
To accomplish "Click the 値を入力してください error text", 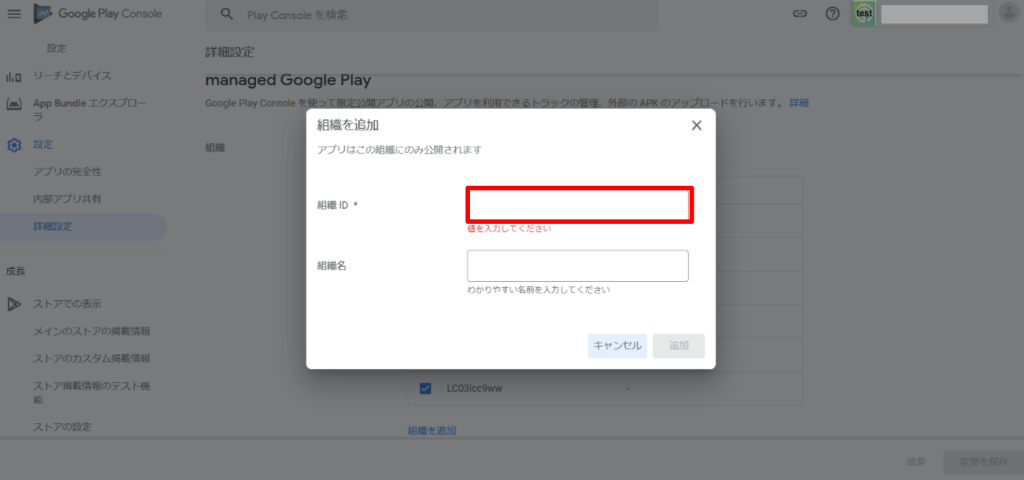I will [509, 229].
